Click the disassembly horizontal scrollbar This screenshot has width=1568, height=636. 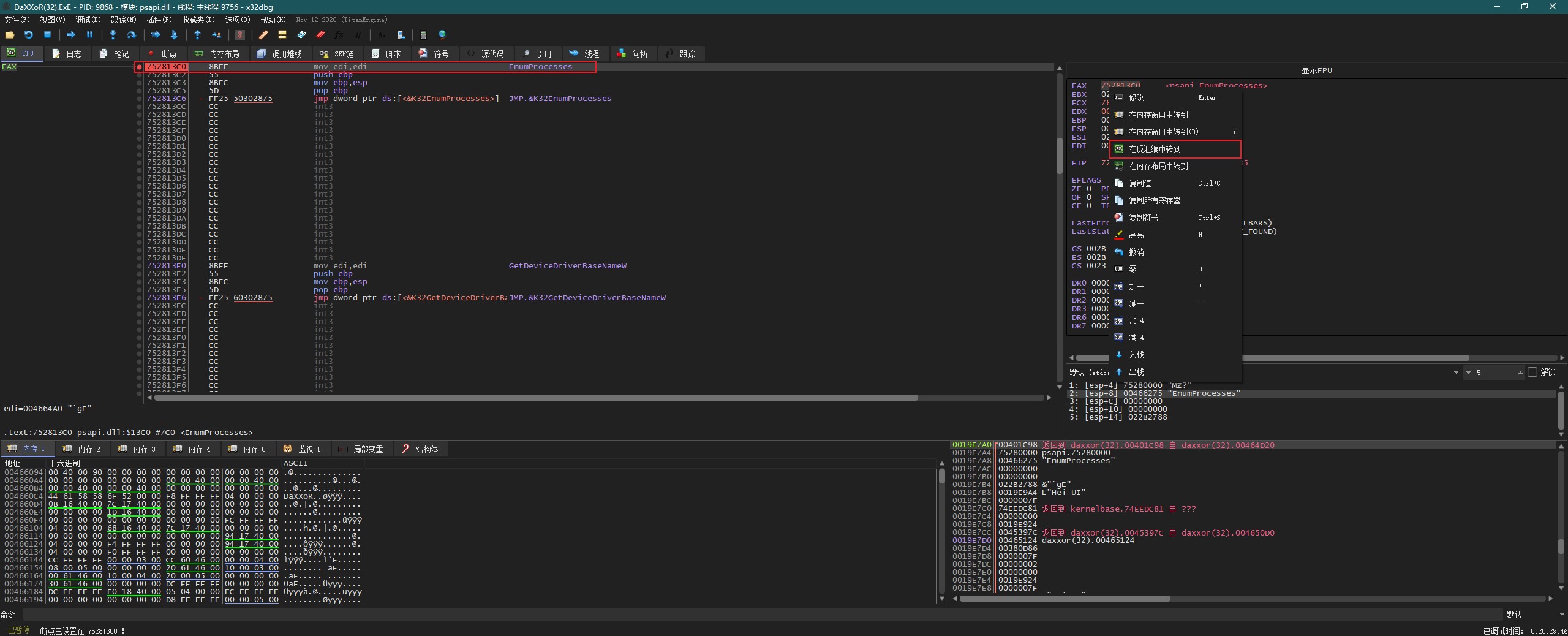pyautogui.click(x=536, y=398)
